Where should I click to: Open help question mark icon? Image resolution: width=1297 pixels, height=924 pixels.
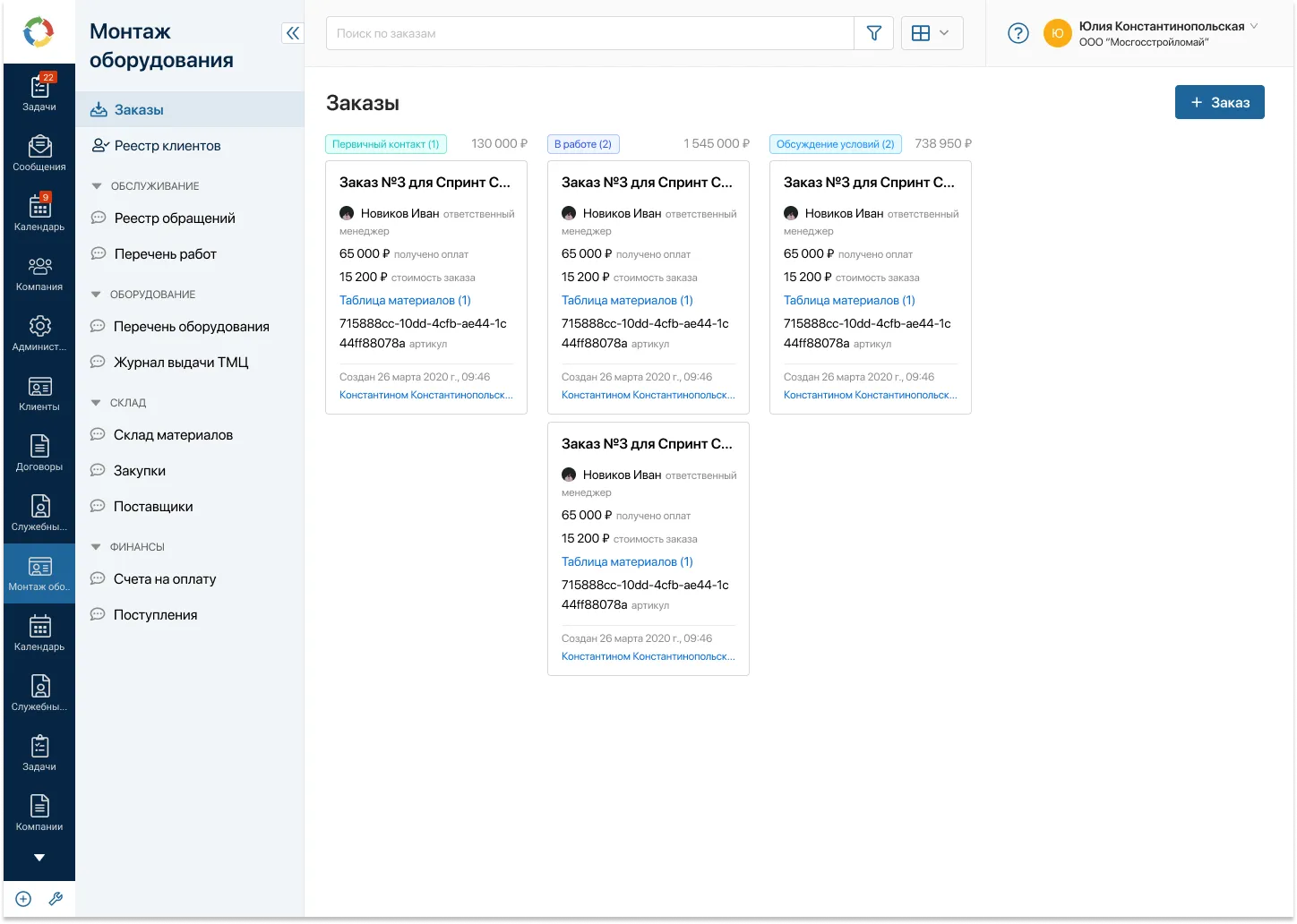click(1018, 33)
